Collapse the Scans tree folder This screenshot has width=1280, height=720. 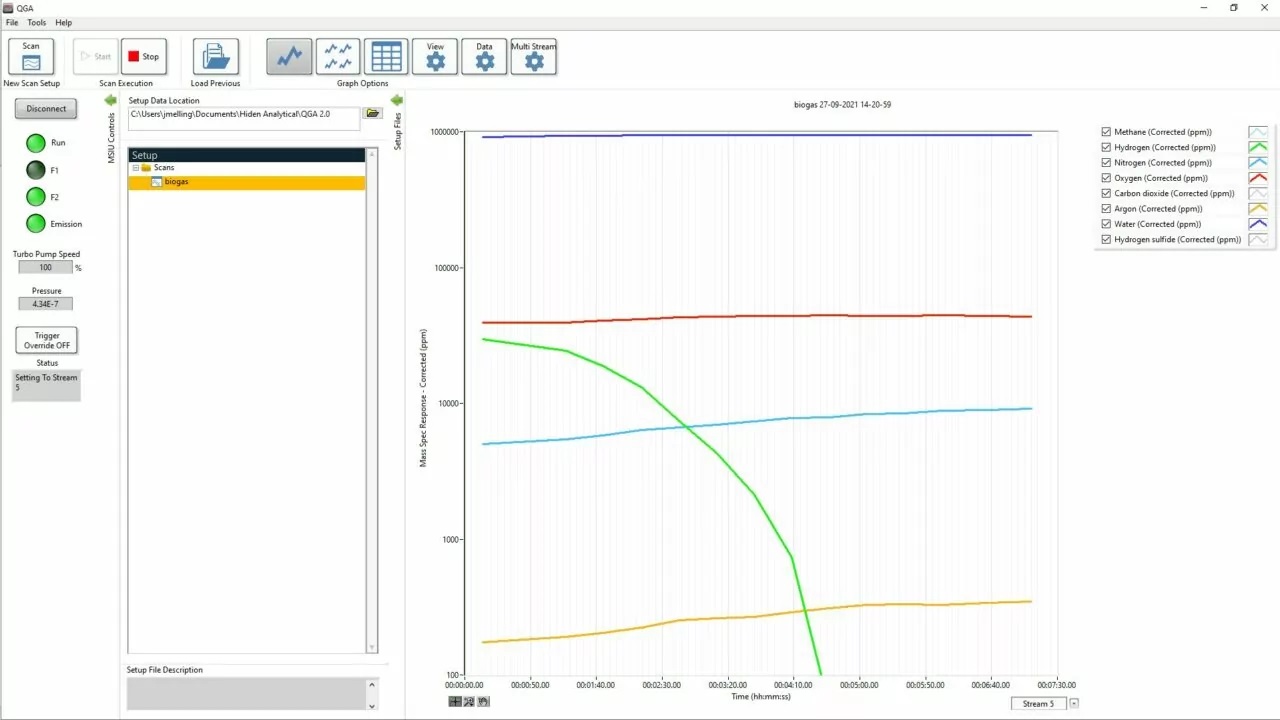[135, 168]
